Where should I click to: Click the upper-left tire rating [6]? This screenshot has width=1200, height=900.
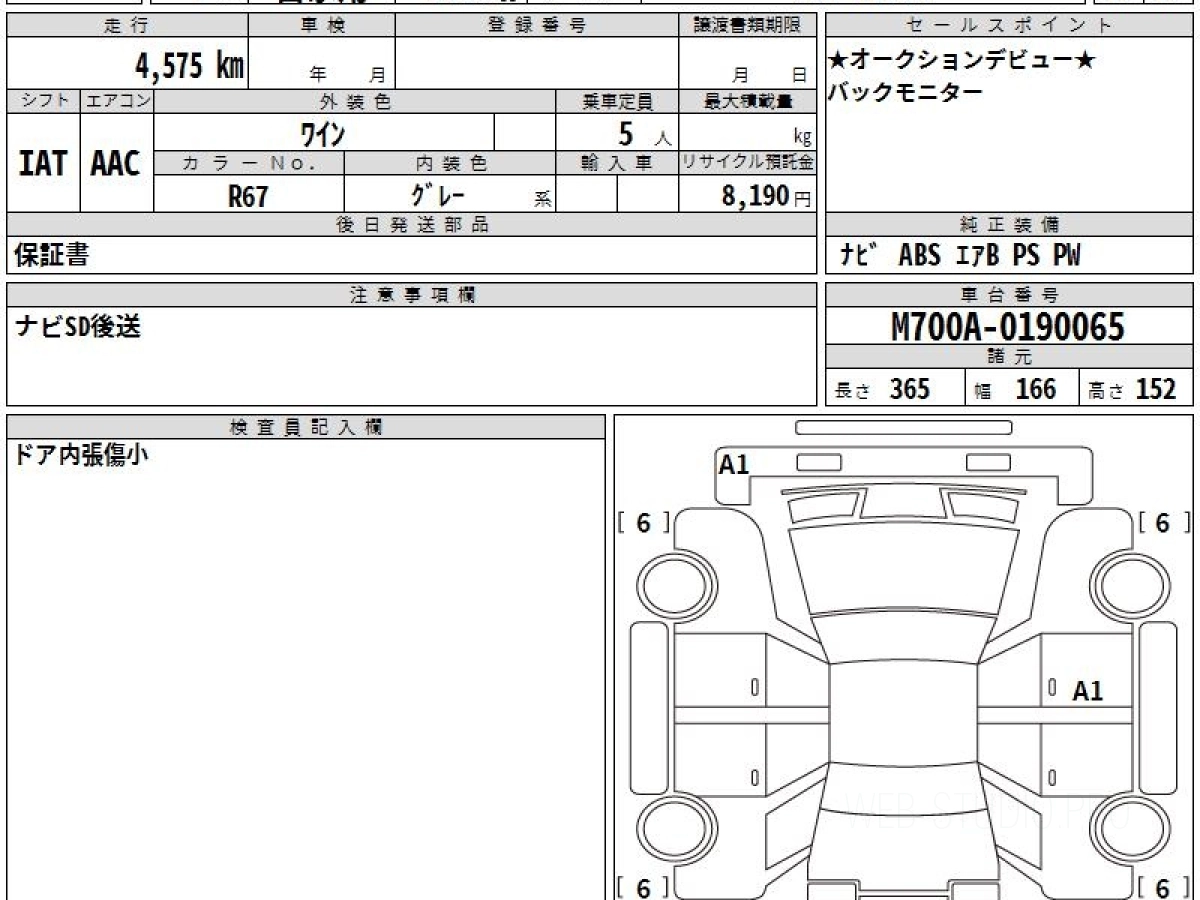click(644, 523)
